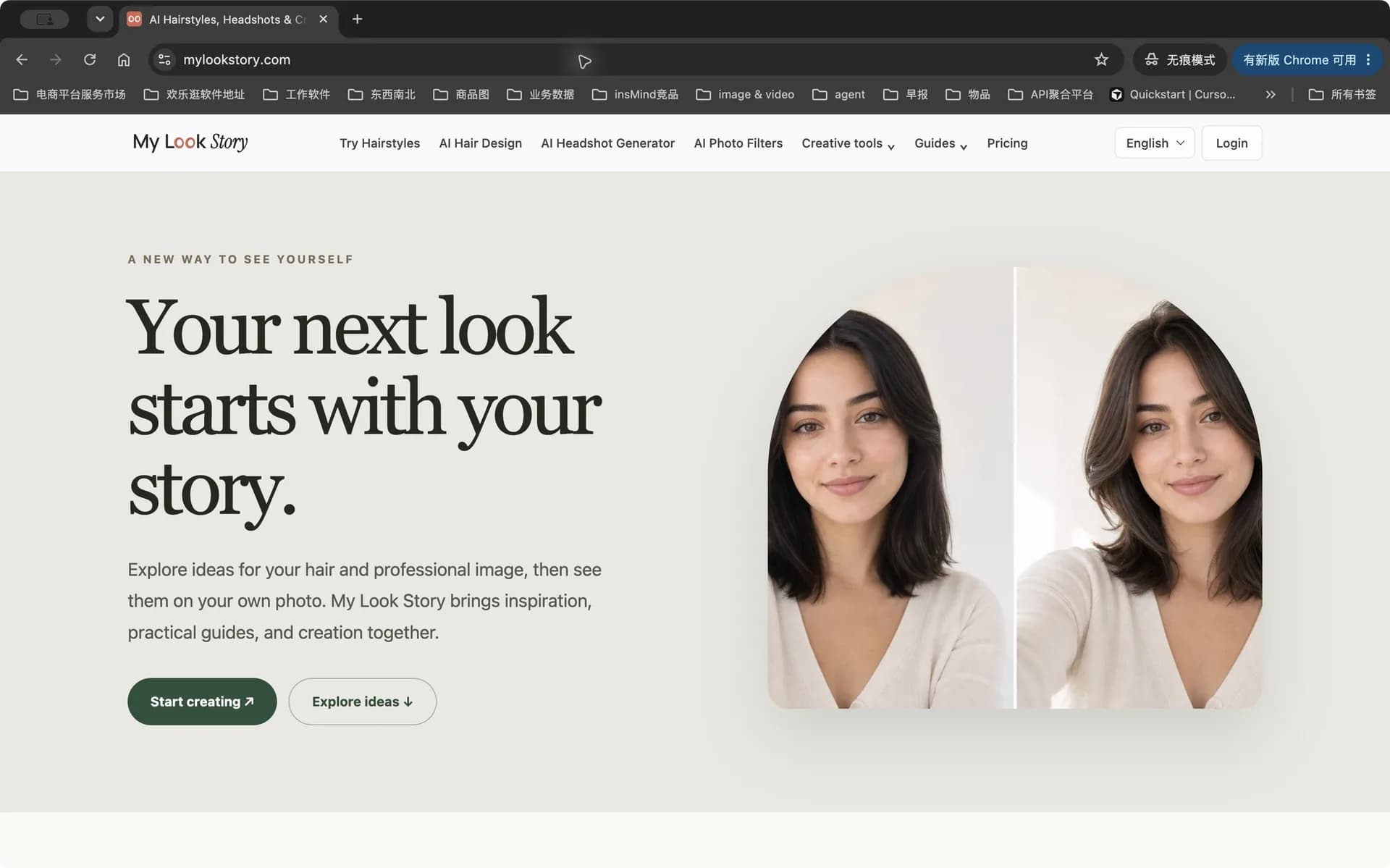Image resolution: width=1390 pixels, height=868 pixels.
Task: Open the 商品图 bookmark folder
Action: 461,94
